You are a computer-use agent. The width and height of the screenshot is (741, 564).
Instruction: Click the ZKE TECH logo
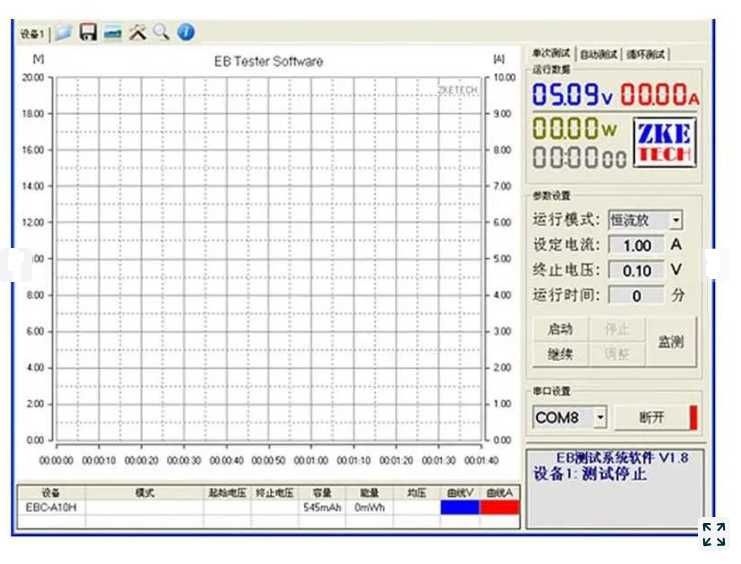(664, 142)
